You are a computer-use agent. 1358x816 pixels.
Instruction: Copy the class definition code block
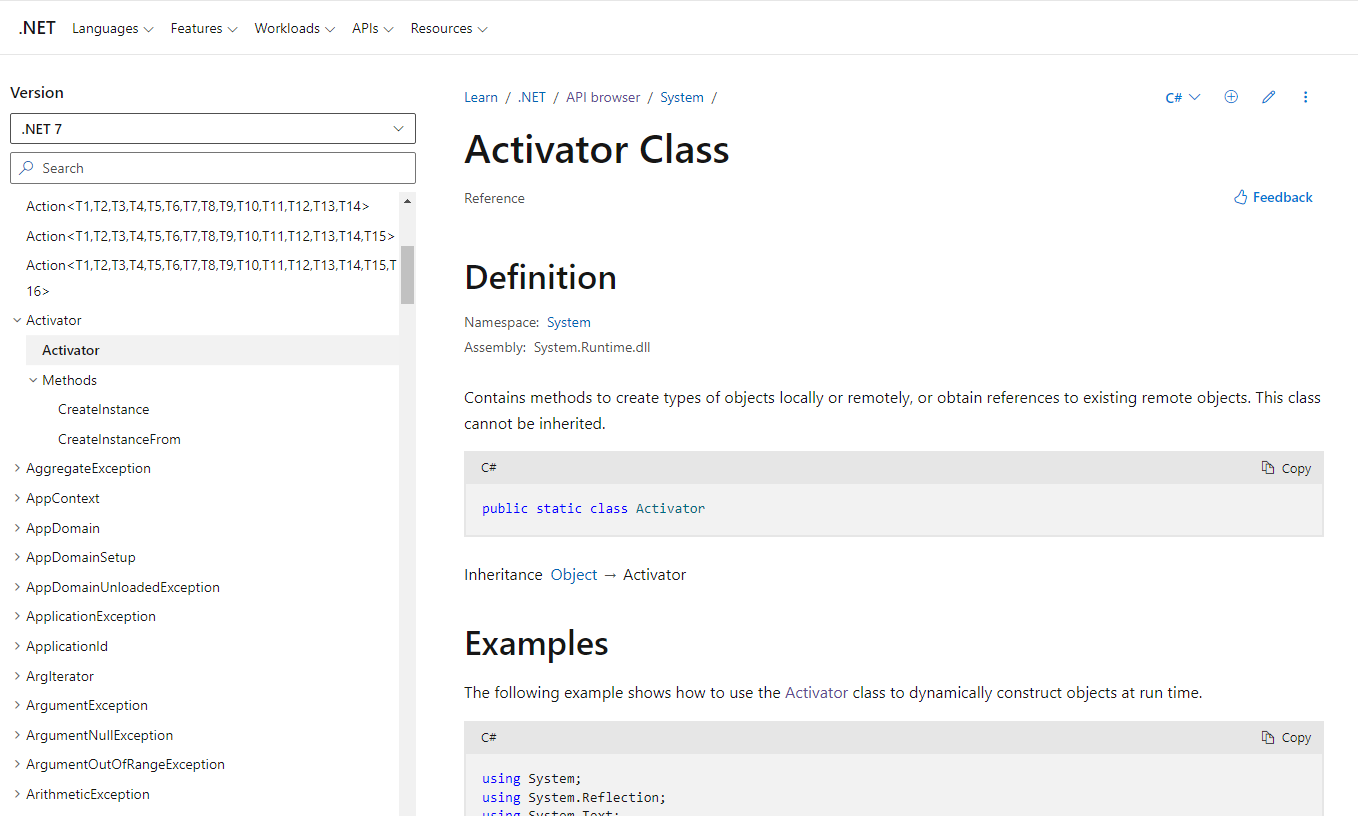click(1286, 468)
